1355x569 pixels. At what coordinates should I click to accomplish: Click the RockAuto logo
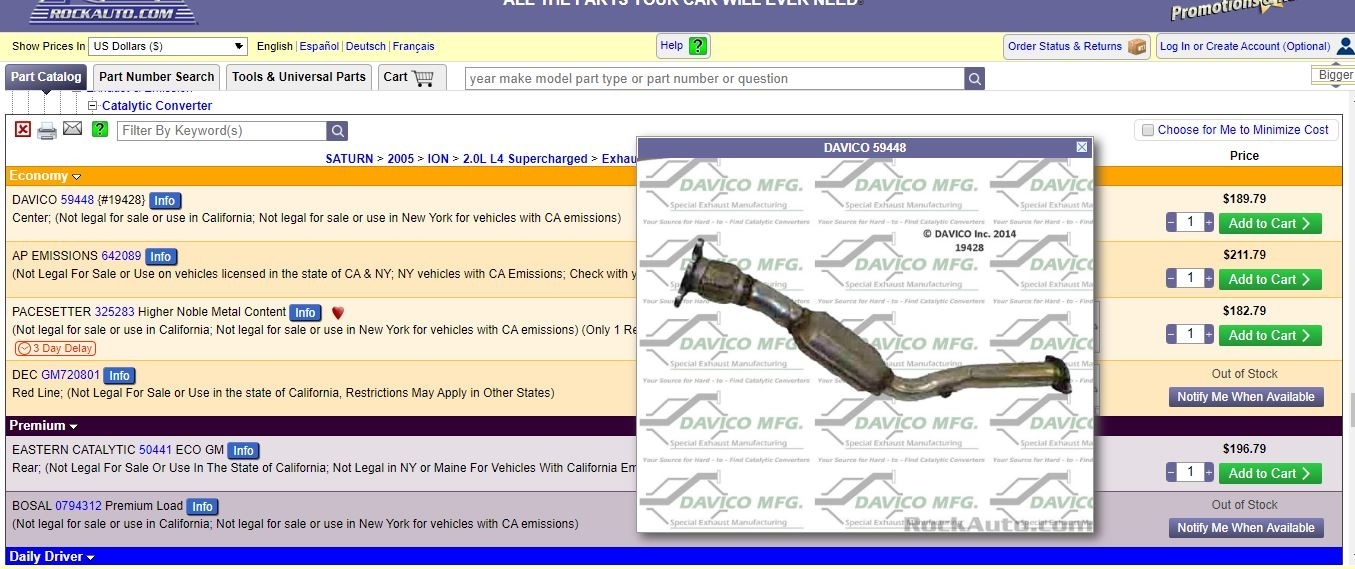113,12
